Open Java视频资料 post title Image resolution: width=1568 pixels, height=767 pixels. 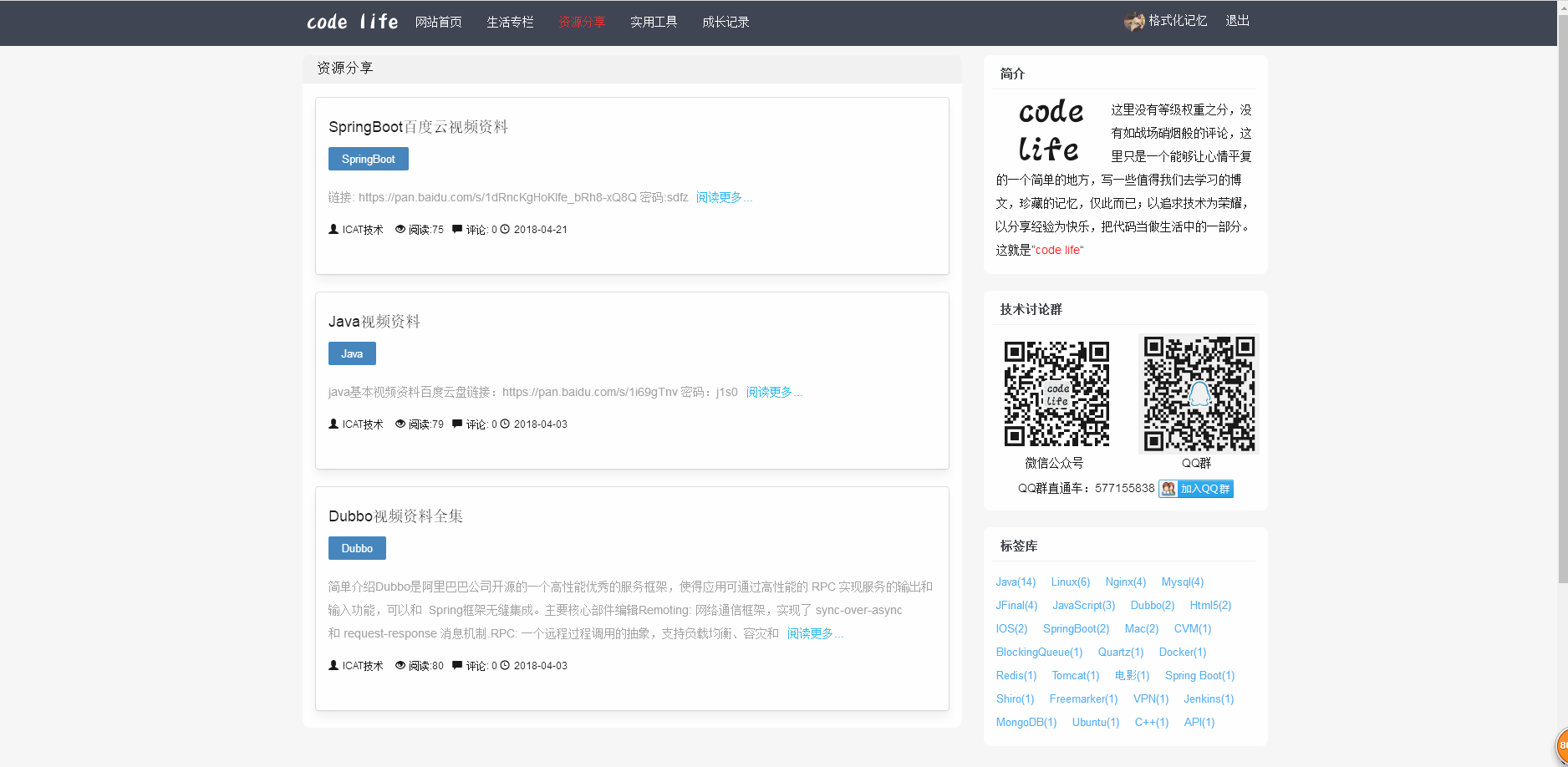pos(374,322)
